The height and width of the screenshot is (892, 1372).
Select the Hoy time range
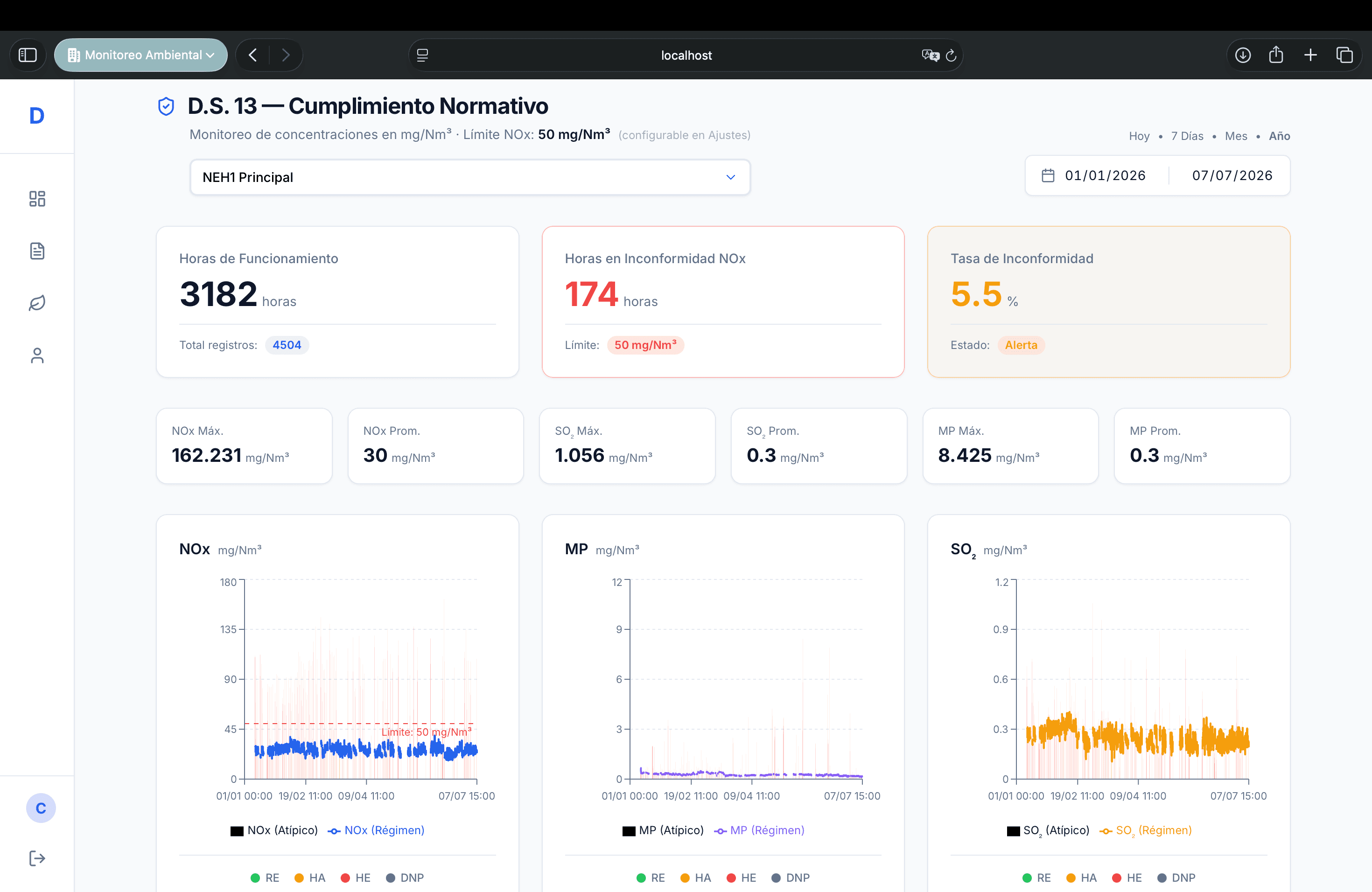[x=1139, y=136]
